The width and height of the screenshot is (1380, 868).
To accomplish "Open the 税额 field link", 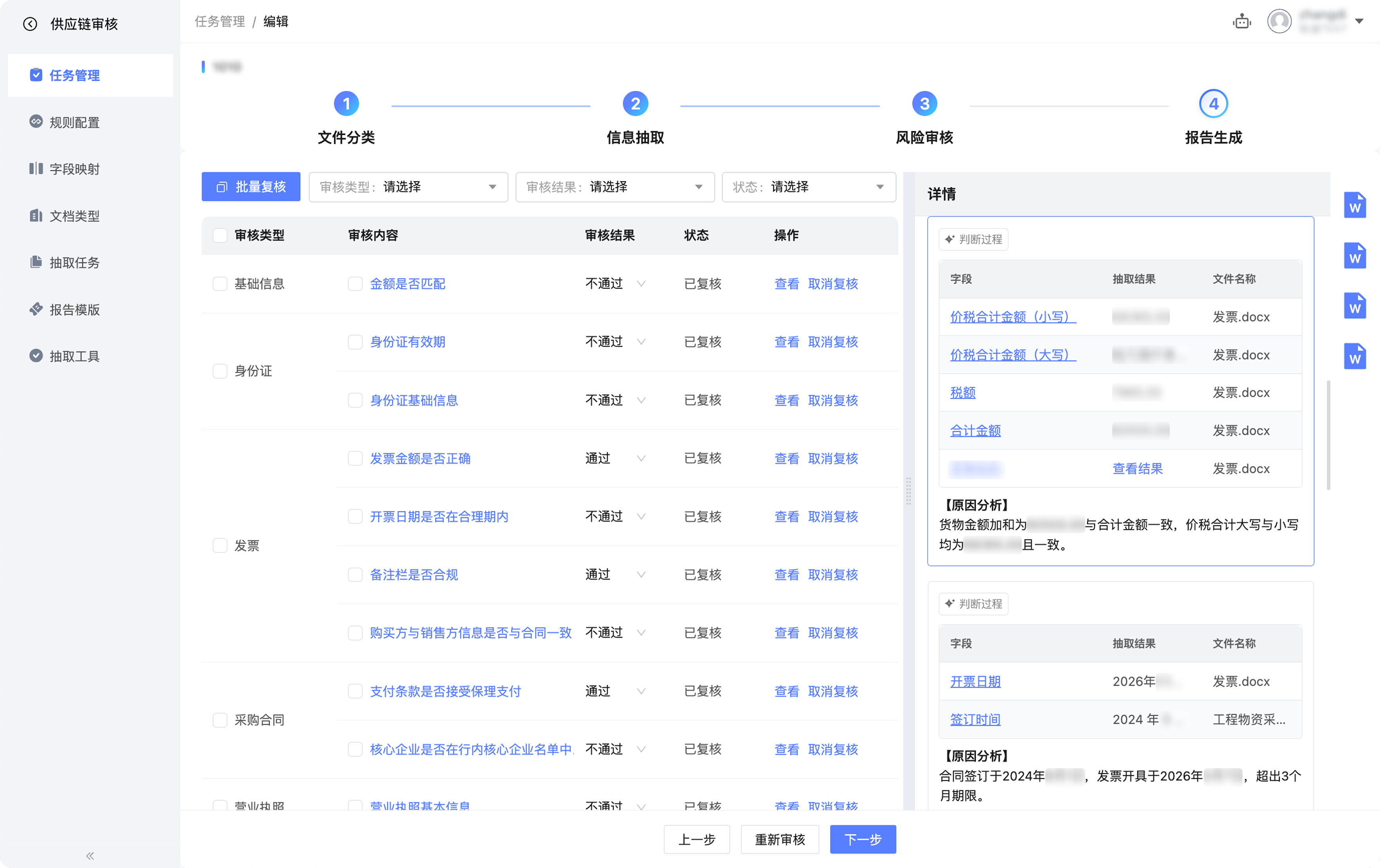I will [963, 393].
